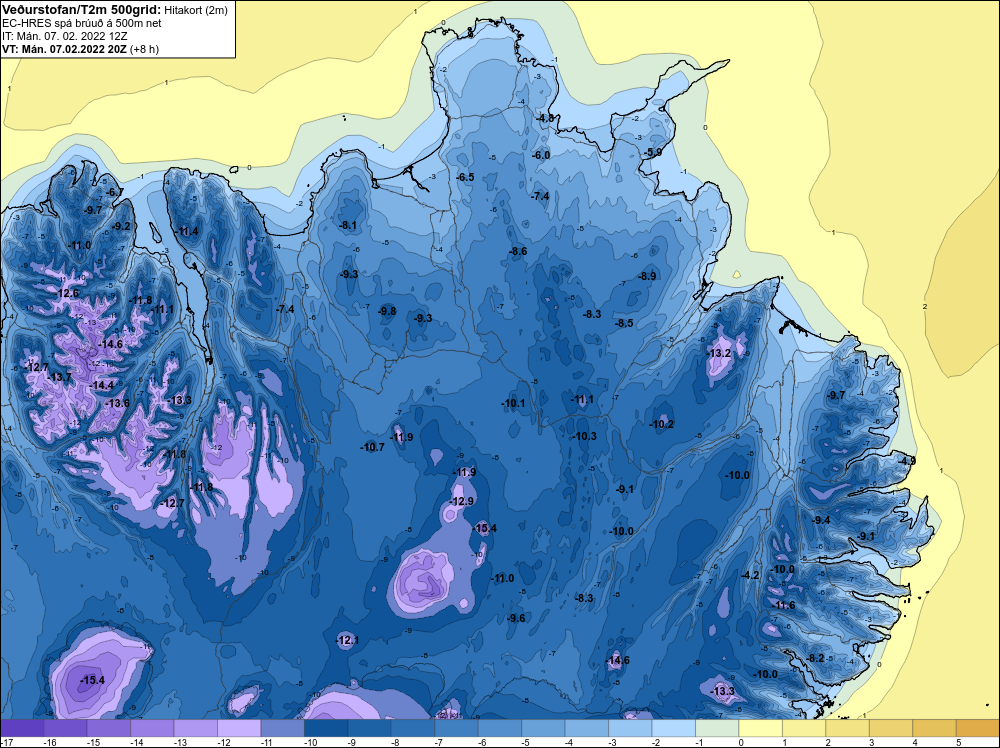Click the legend swatch labeled 5
This screenshot has height=748, width=1000.
coord(977,728)
